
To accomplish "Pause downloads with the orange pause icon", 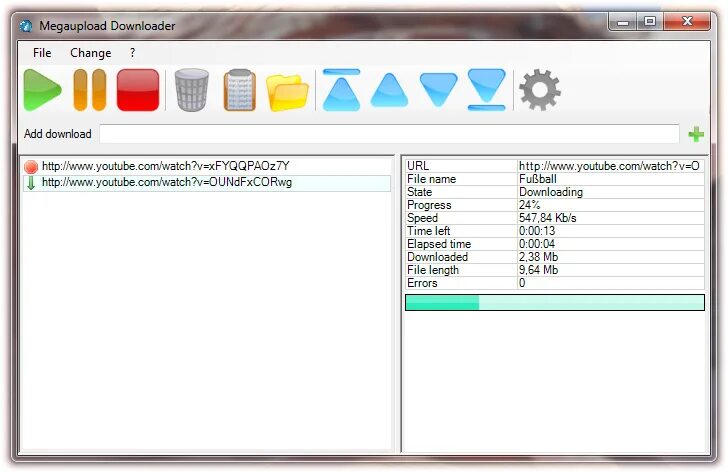I will point(90,90).
